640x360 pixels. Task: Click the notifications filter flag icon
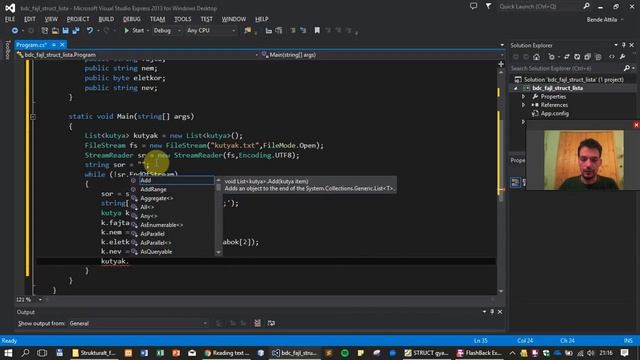click(488, 6)
